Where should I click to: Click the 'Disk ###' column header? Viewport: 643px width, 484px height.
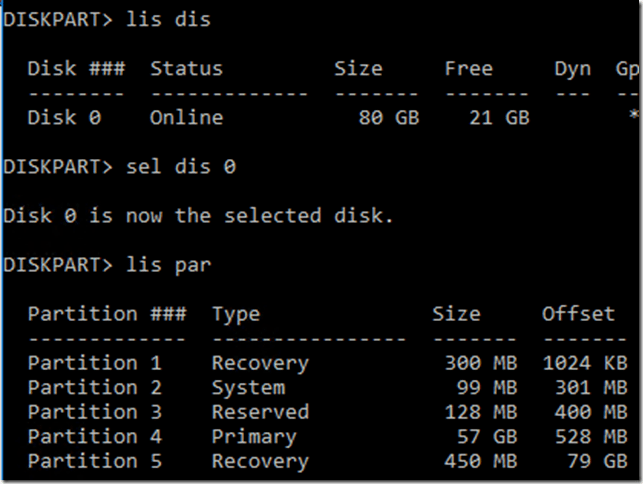click(x=76, y=69)
